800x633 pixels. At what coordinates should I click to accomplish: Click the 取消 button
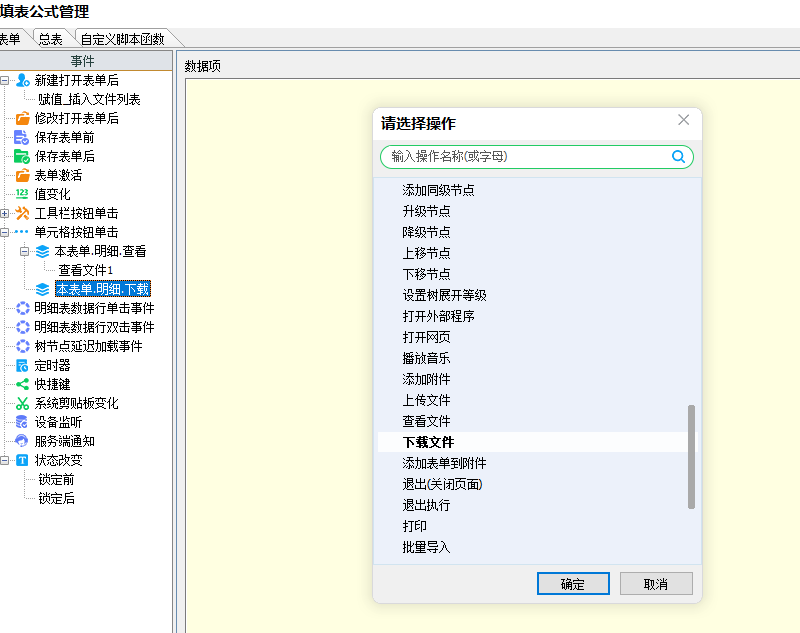(656, 584)
